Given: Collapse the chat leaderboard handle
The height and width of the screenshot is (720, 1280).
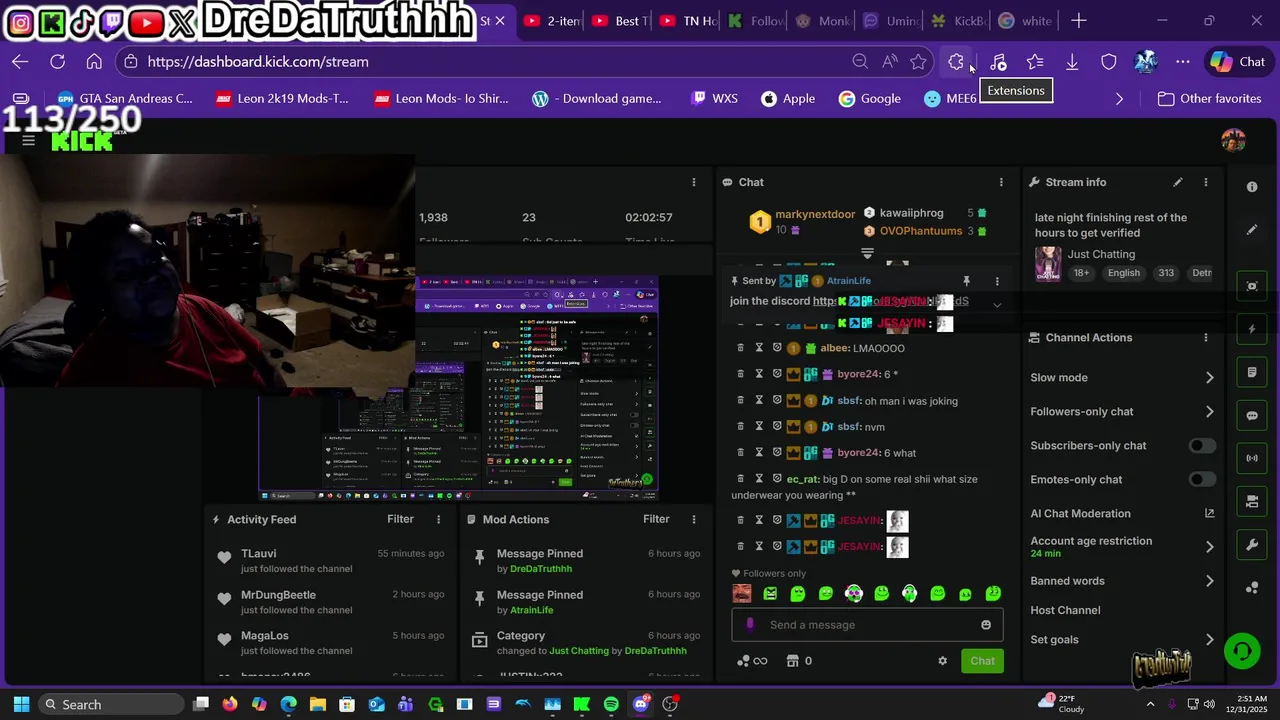Looking at the screenshot, I should click(867, 253).
